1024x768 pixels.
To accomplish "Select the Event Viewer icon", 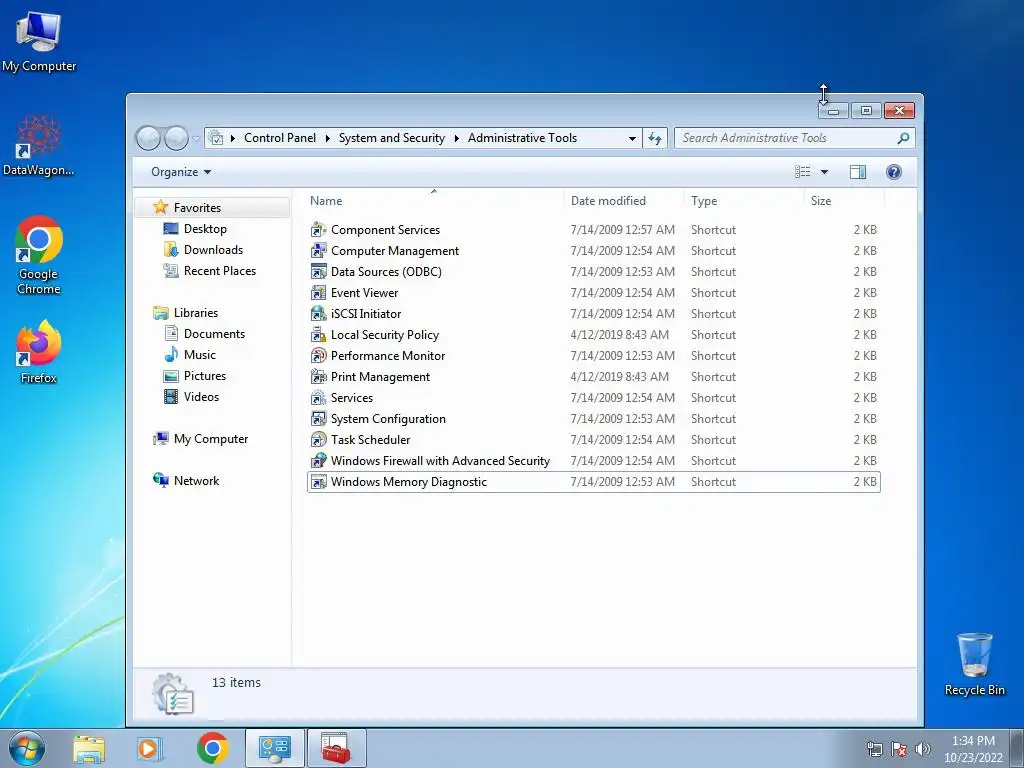I will [318, 293].
